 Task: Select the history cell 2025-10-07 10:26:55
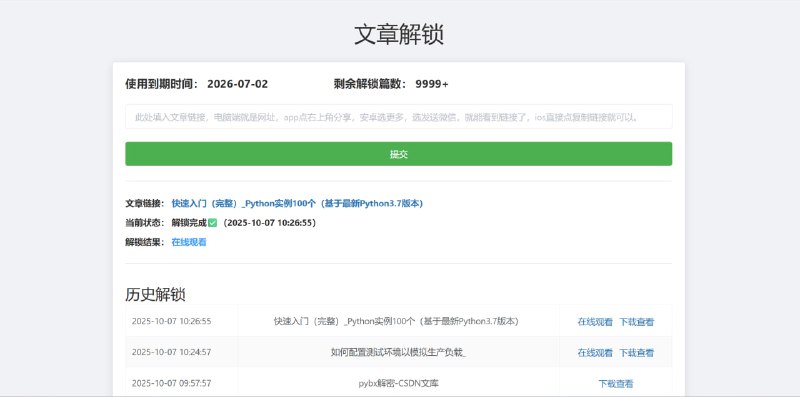click(x=171, y=321)
